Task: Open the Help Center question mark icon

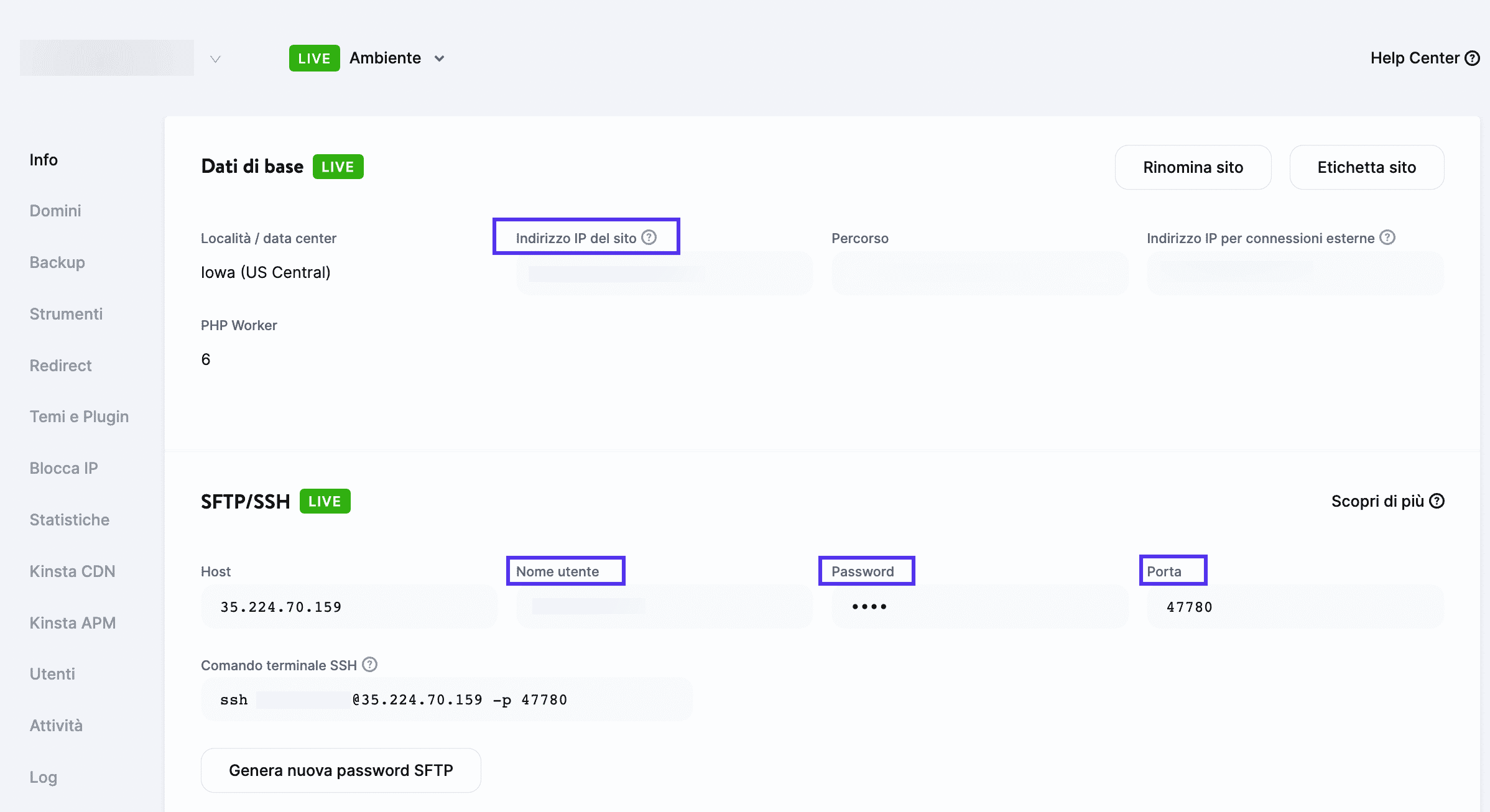Action: 1471,57
